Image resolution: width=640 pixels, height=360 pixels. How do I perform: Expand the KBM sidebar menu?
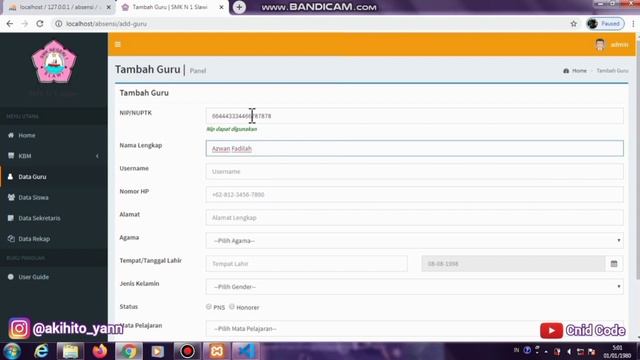coord(54,156)
